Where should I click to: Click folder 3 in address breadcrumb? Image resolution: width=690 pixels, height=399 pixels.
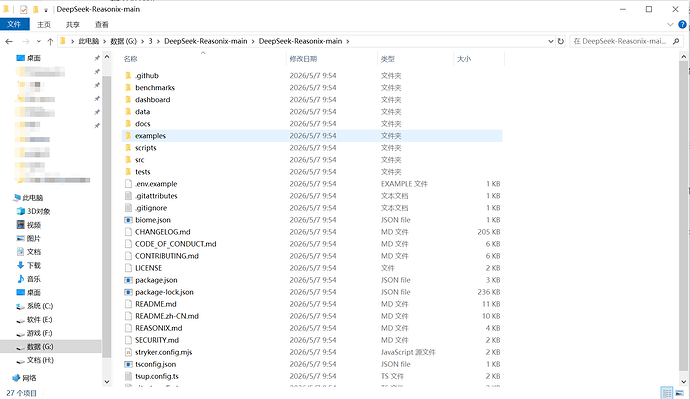[x=150, y=41]
